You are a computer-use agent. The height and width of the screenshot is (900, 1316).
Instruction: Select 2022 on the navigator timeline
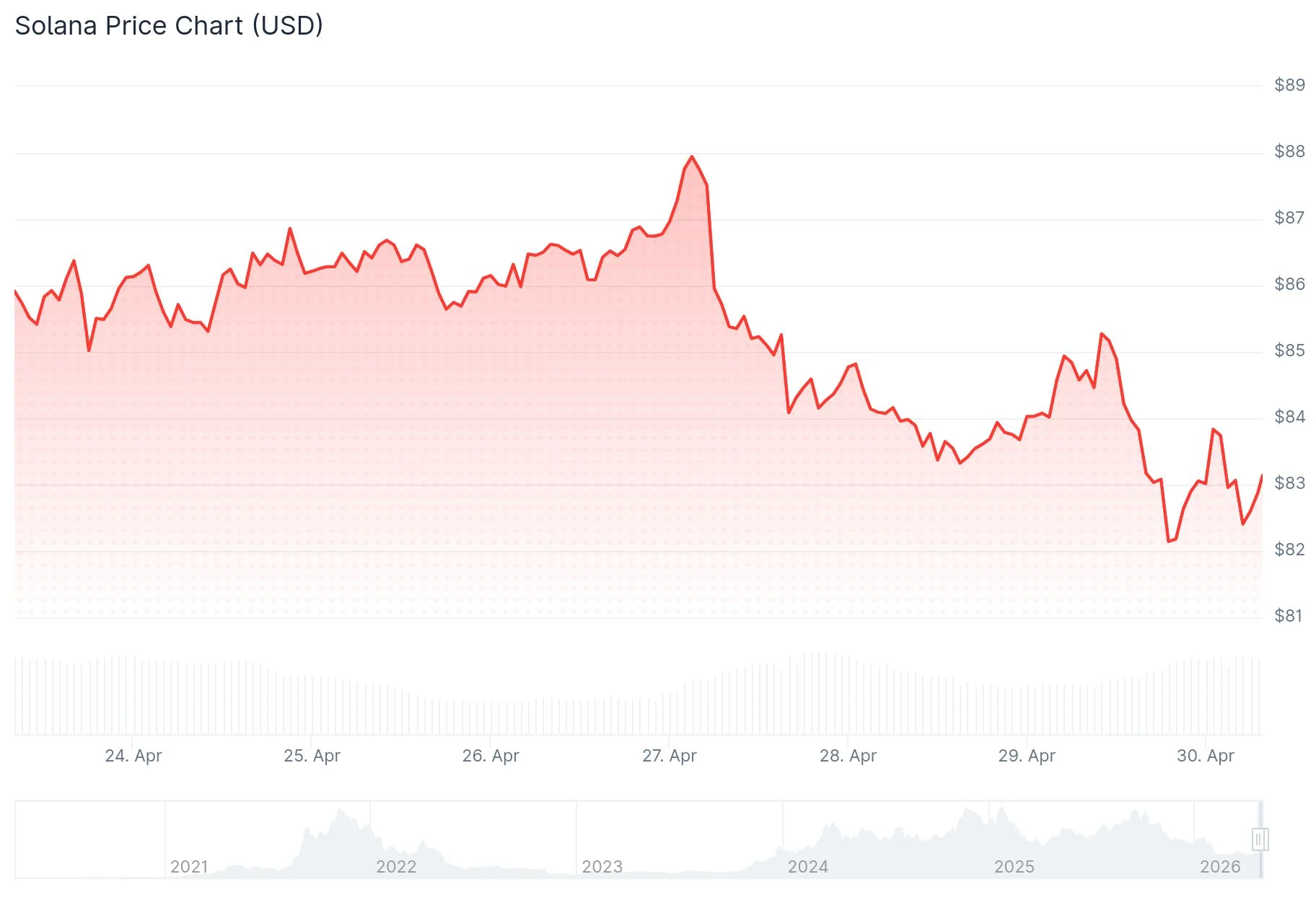(x=396, y=866)
